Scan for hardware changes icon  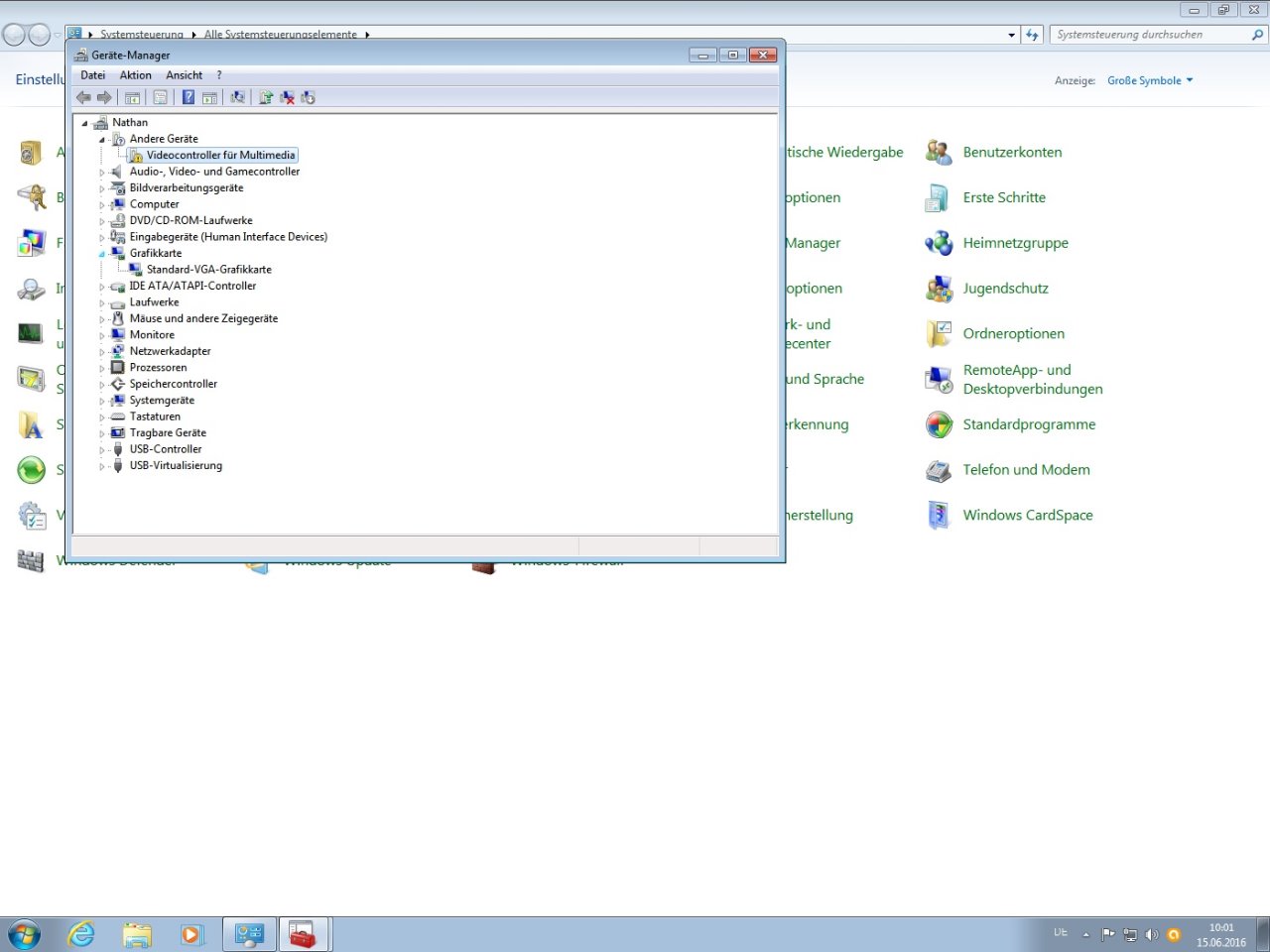pos(237,97)
